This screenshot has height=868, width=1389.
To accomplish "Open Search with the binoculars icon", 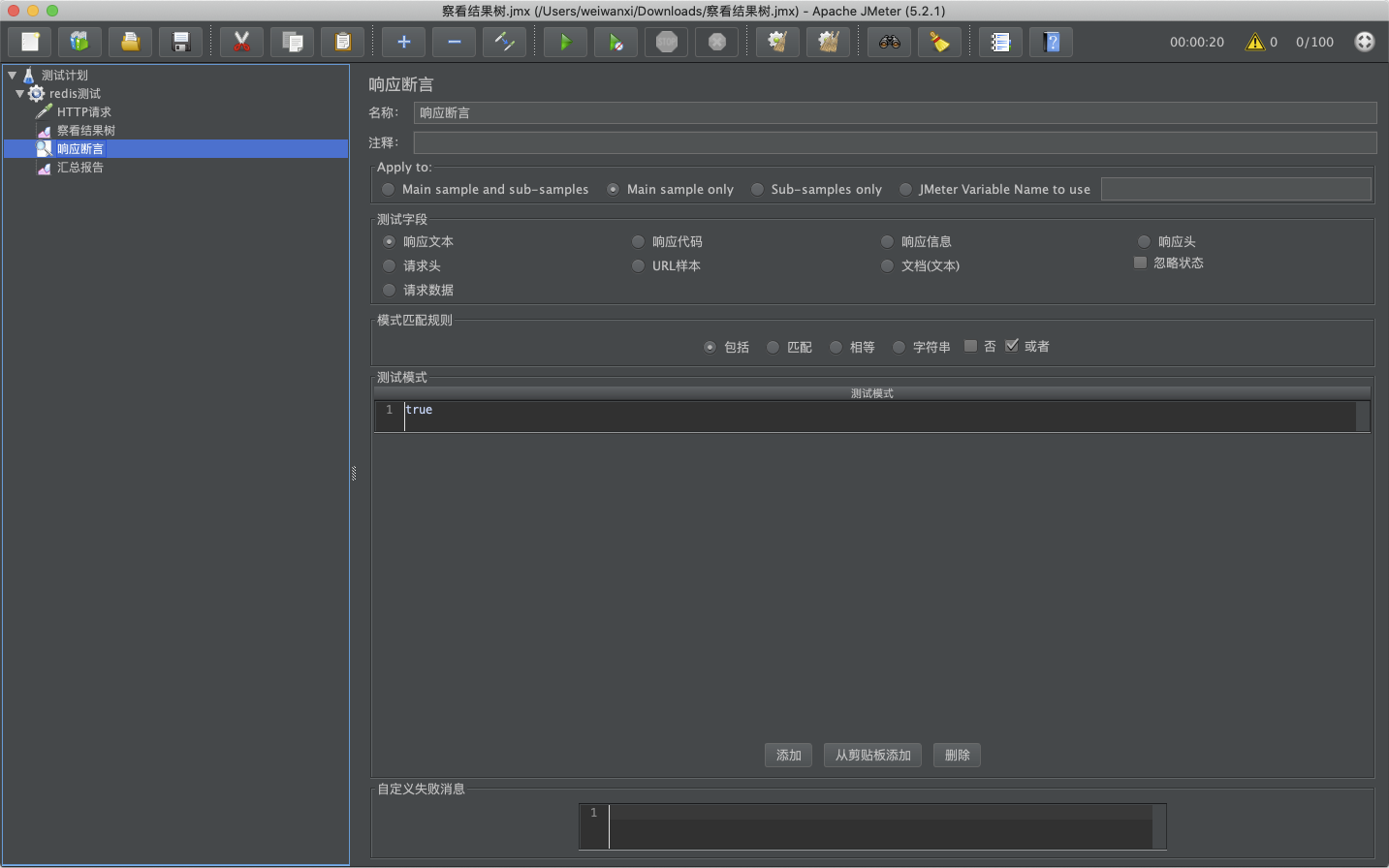I will (x=890, y=42).
